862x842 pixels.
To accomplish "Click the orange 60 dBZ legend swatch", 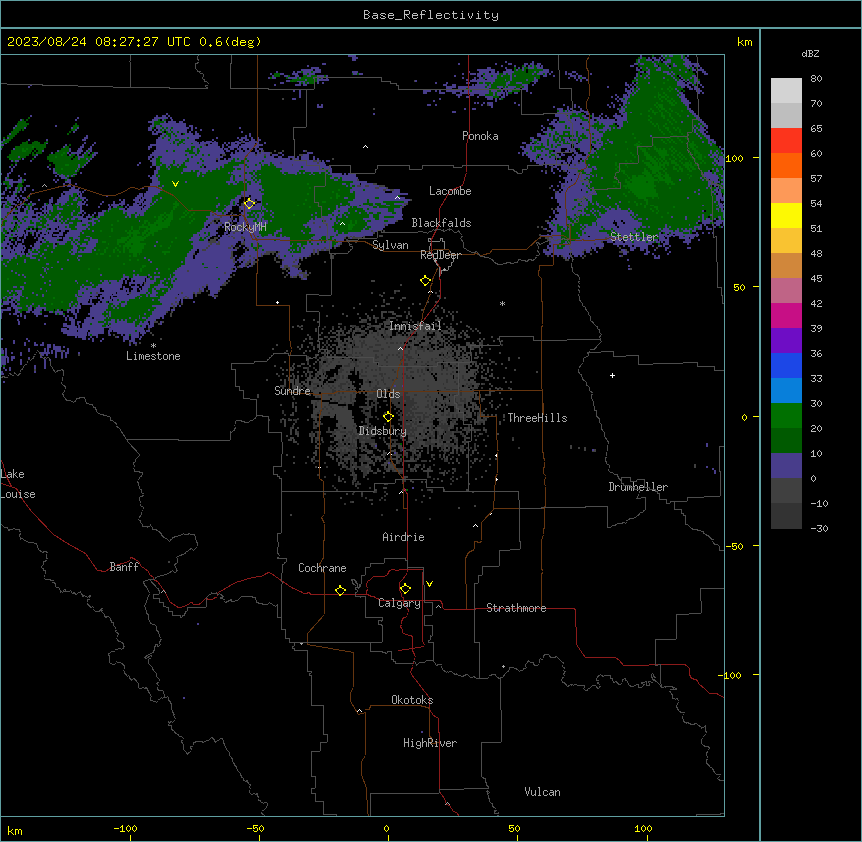I will tap(786, 165).
